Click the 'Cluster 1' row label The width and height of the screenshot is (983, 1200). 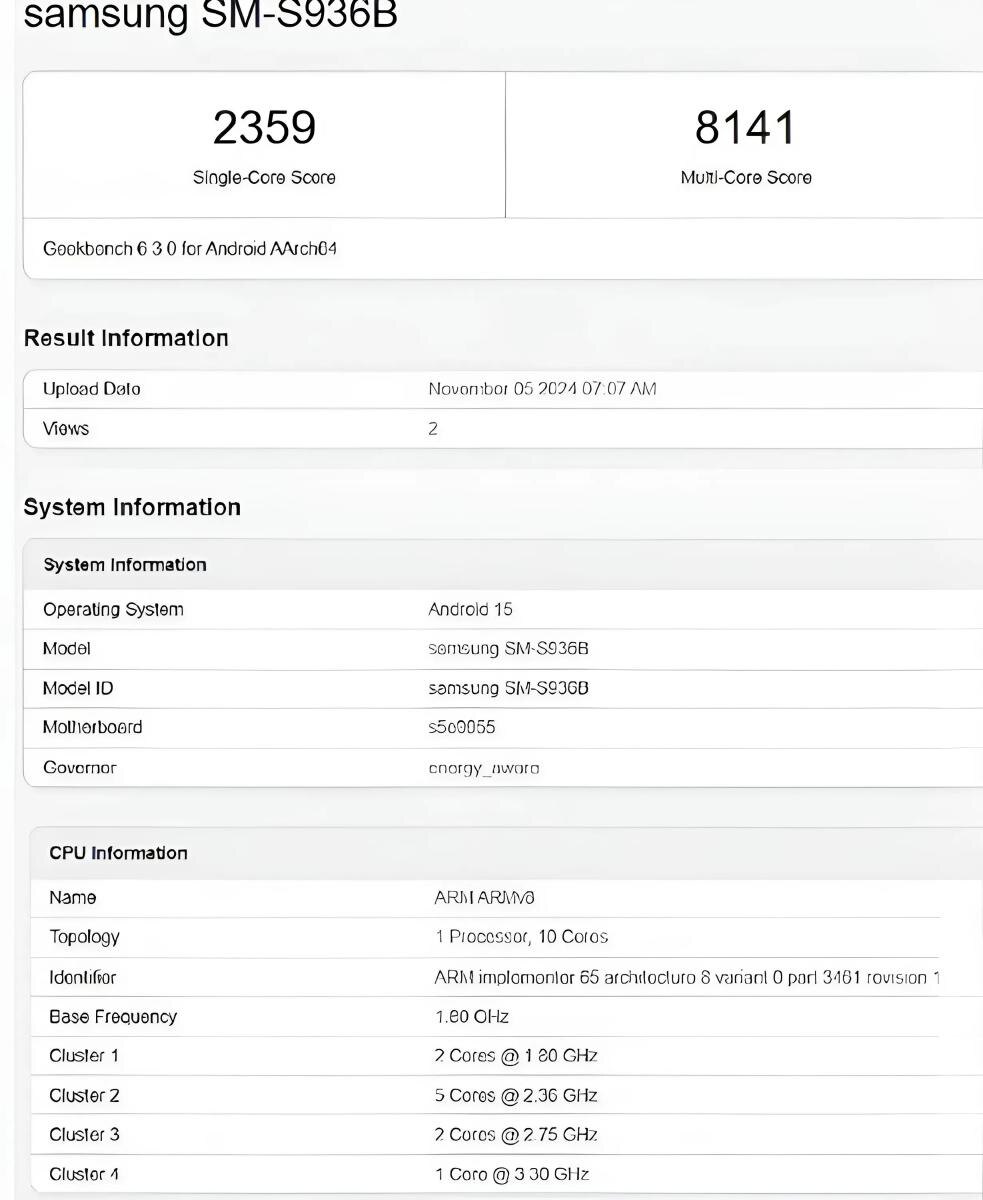coord(84,1056)
